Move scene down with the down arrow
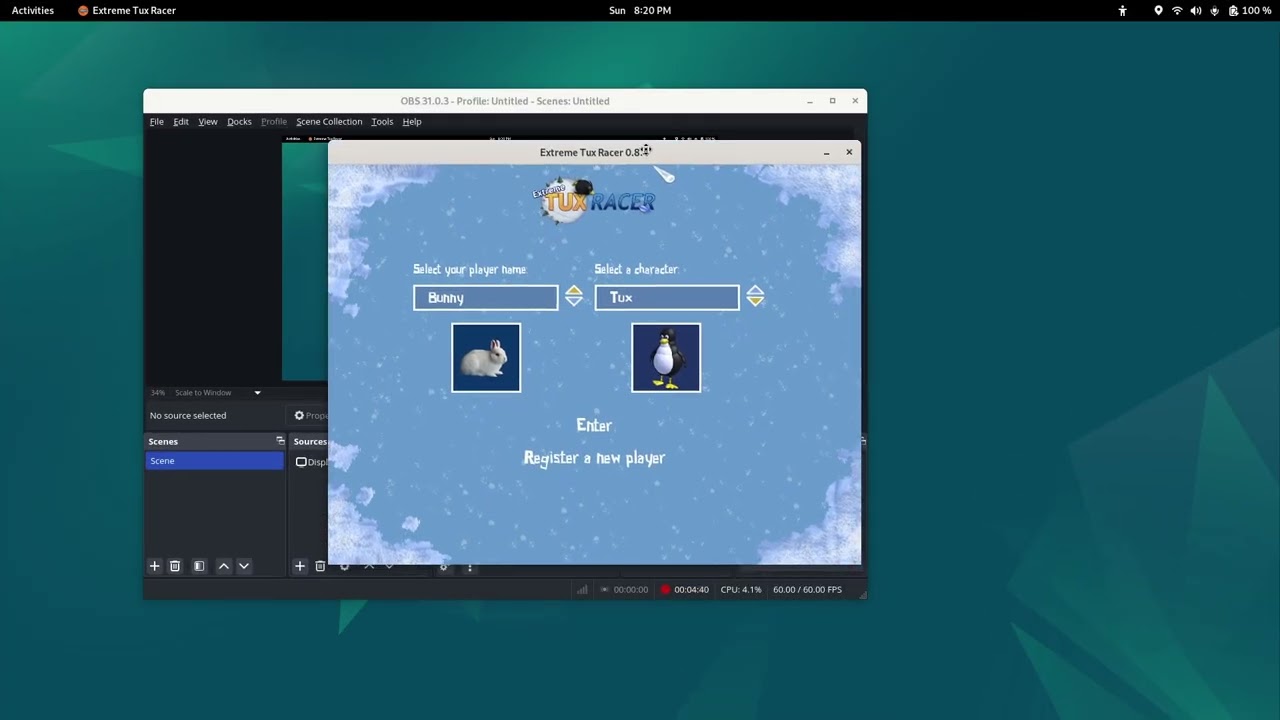1280x720 pixels. pyautogui.click(x=244, y=566)
